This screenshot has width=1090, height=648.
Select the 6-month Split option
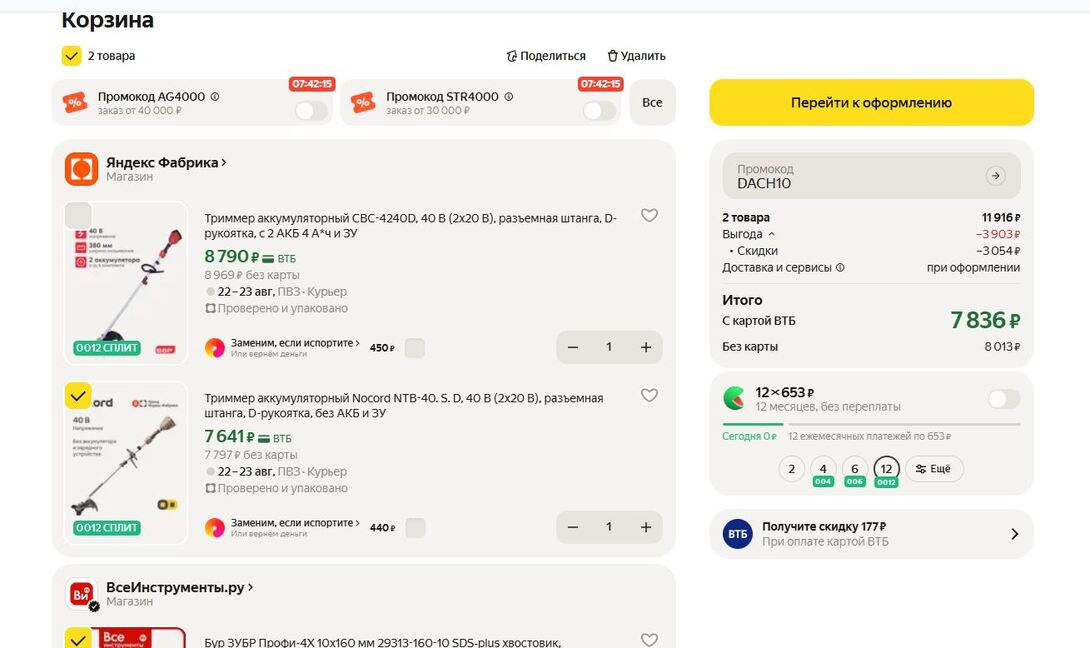[x=855, y=469]
